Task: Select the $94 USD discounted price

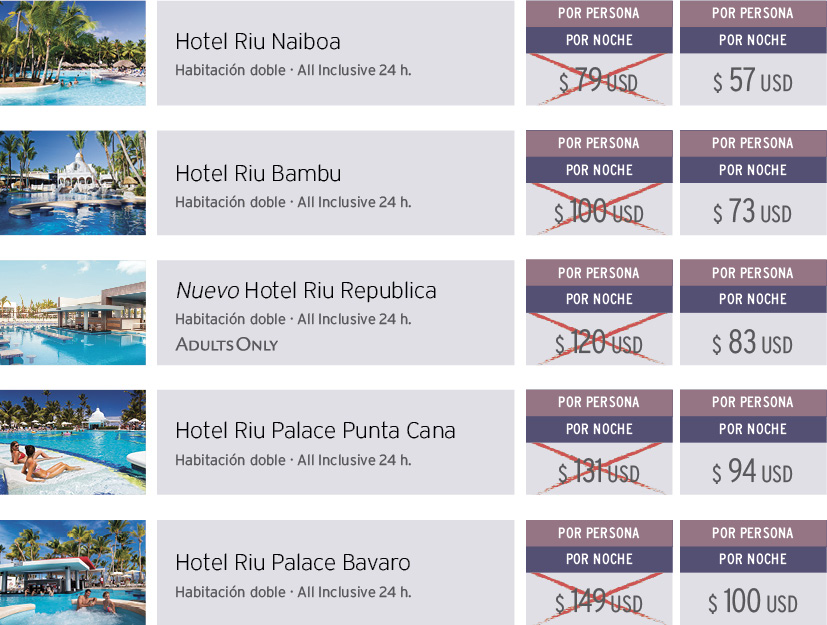Action: point(753,472)
